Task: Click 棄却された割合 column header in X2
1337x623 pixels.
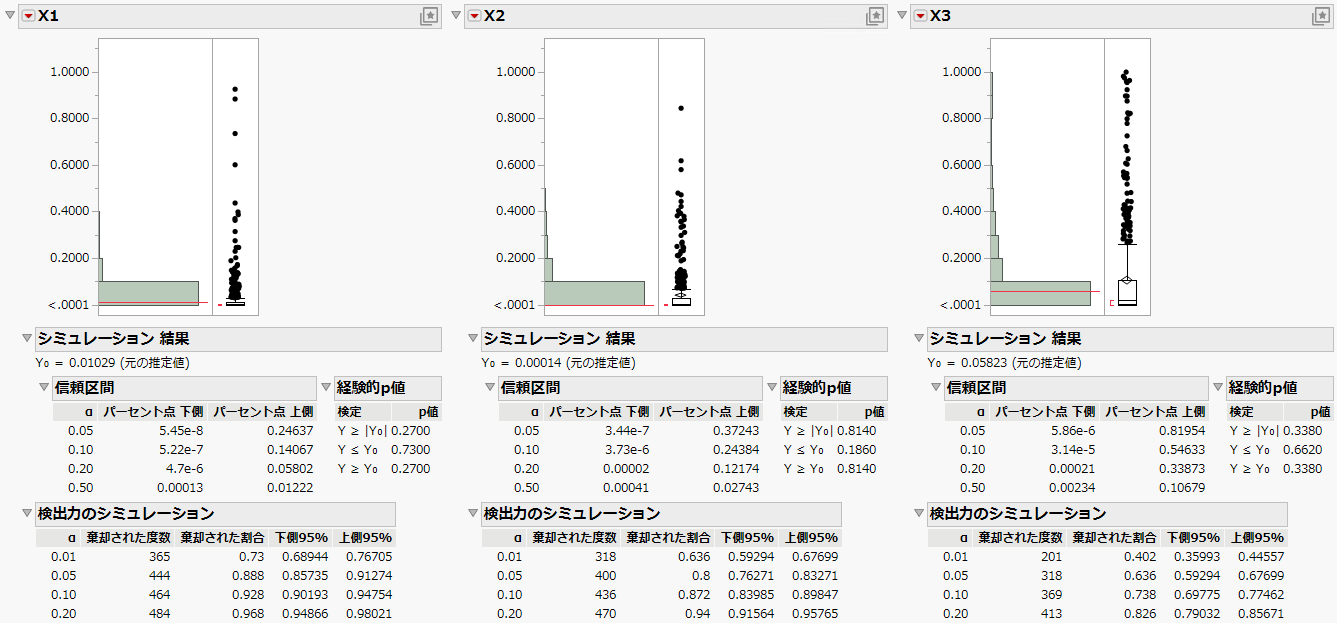Action: tap(671, 538)
